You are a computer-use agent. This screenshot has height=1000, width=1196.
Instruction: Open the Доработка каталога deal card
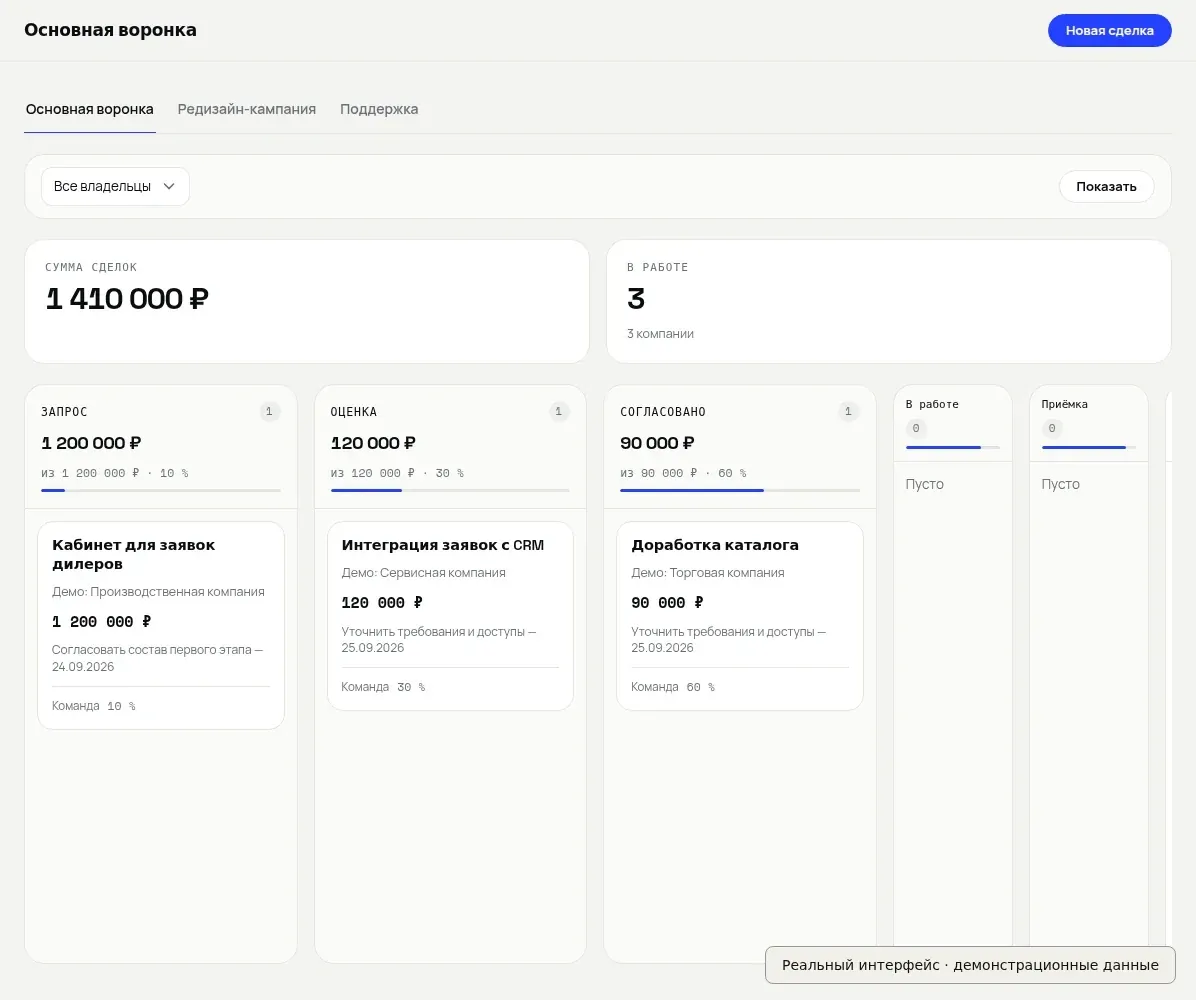click(x=740, y=616)
